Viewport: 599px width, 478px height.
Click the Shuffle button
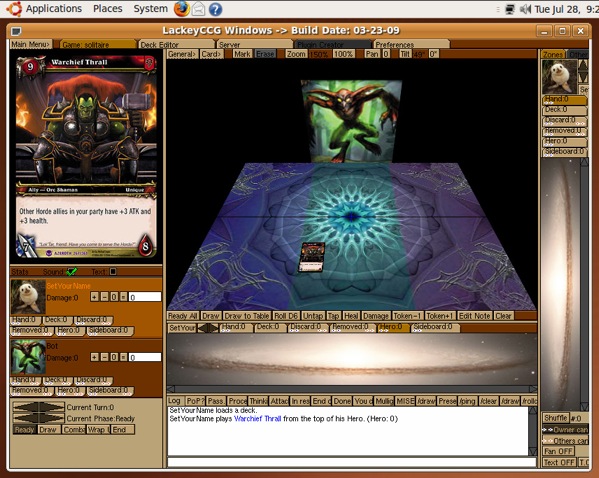point(556,418)
